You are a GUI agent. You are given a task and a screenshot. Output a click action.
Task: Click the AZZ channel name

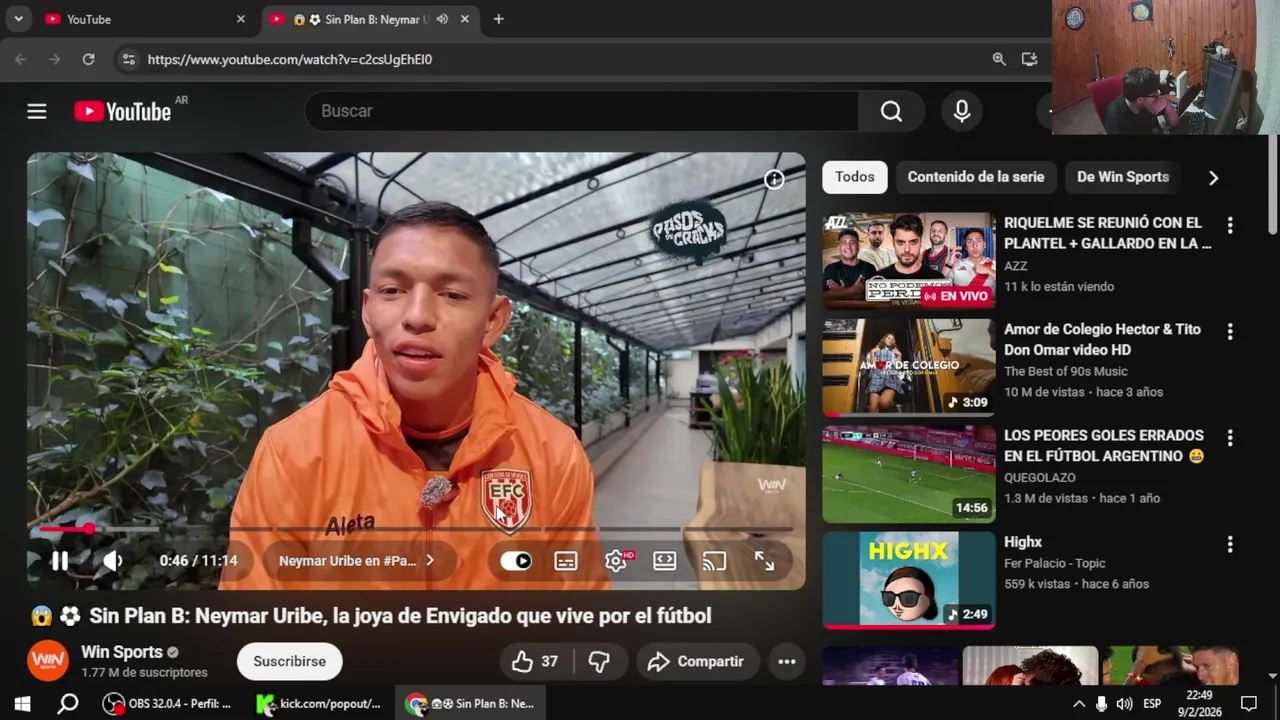pos(1015,266)
